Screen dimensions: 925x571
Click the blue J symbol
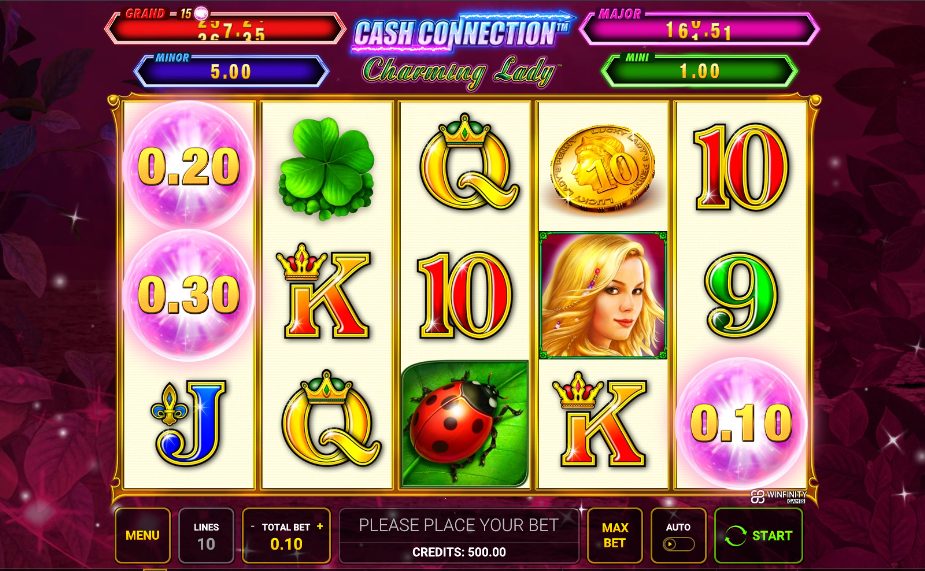(x=189, y=422)
